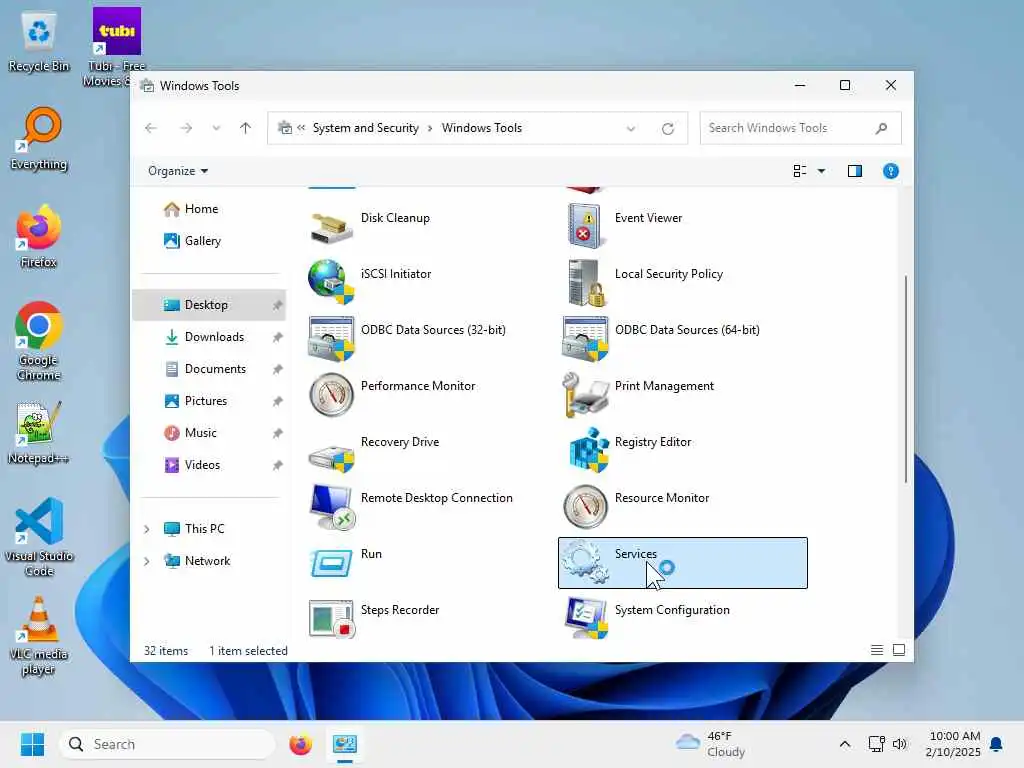Screen dimensions: 1024x768
Task: Navigate back with the back arrow
Action: tap(151, 128)
